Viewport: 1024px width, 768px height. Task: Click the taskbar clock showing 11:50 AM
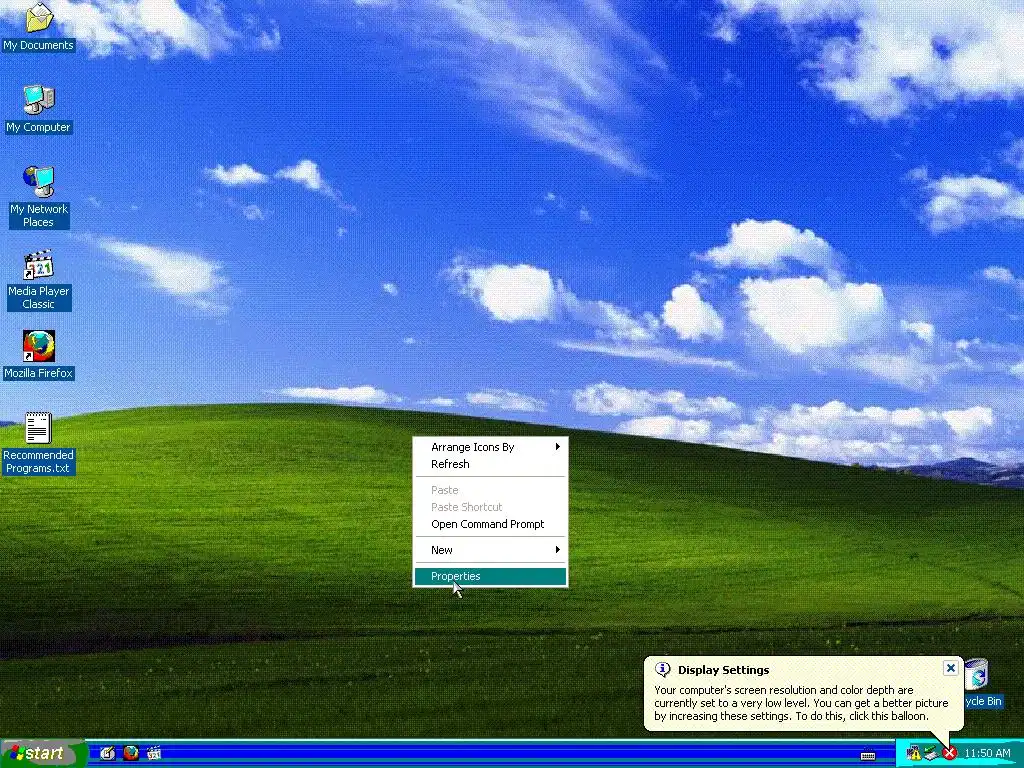tap(987, 754)
